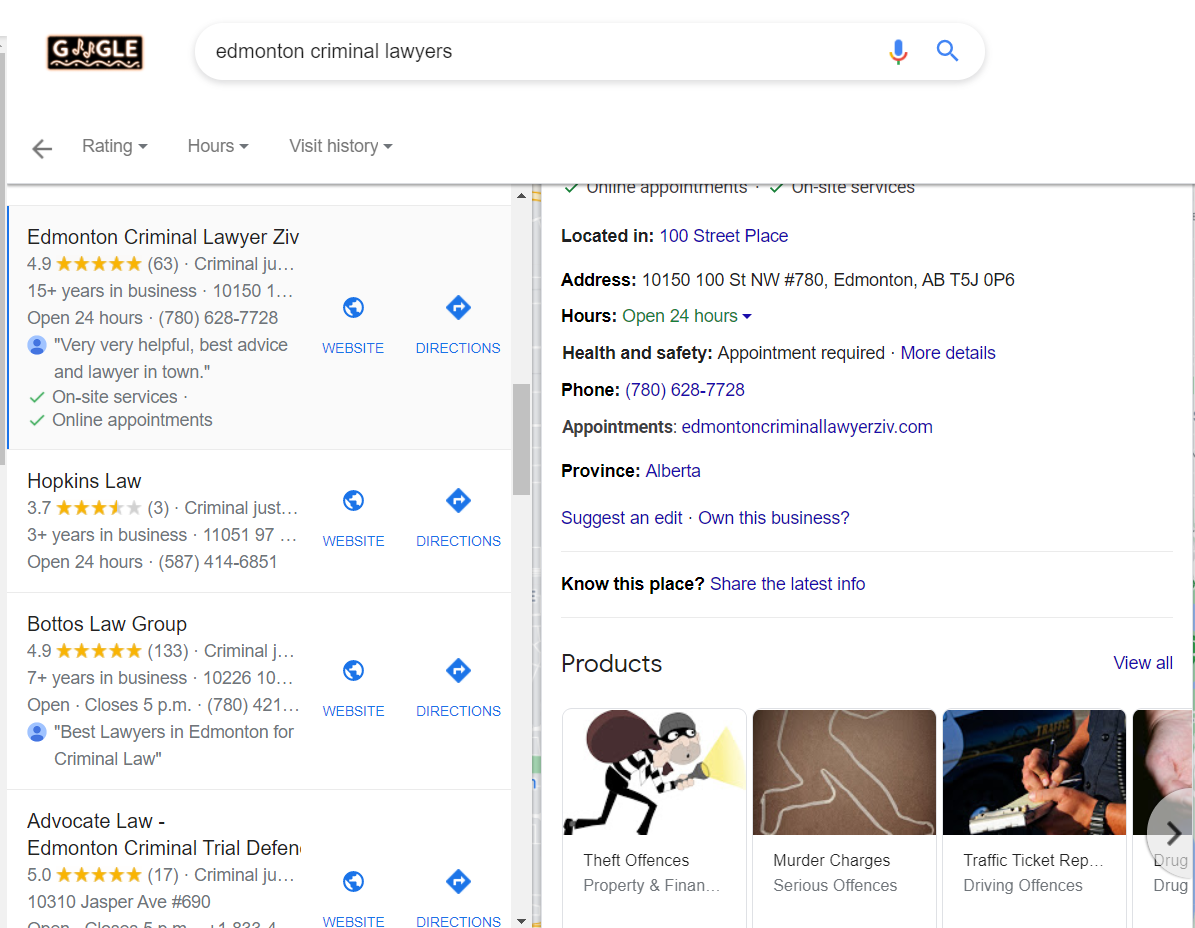Go back using the left arrow
The height and width of the screenshot is (928, 1195).
click(41, 149)
